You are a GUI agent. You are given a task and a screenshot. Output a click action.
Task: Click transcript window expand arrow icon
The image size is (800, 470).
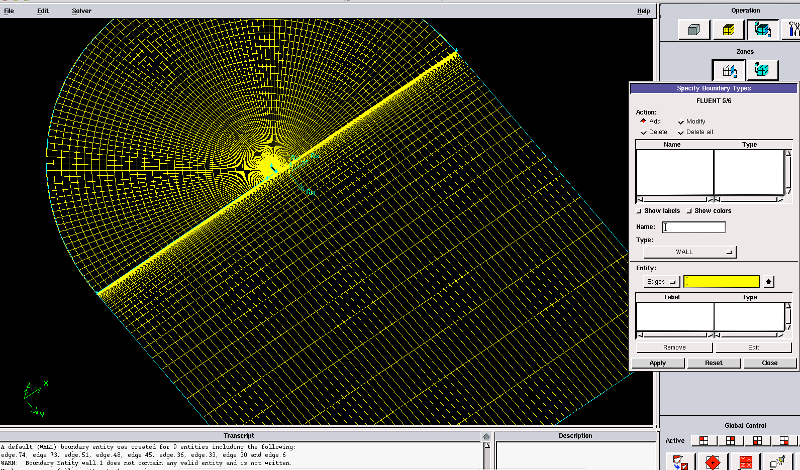point(486,436)
